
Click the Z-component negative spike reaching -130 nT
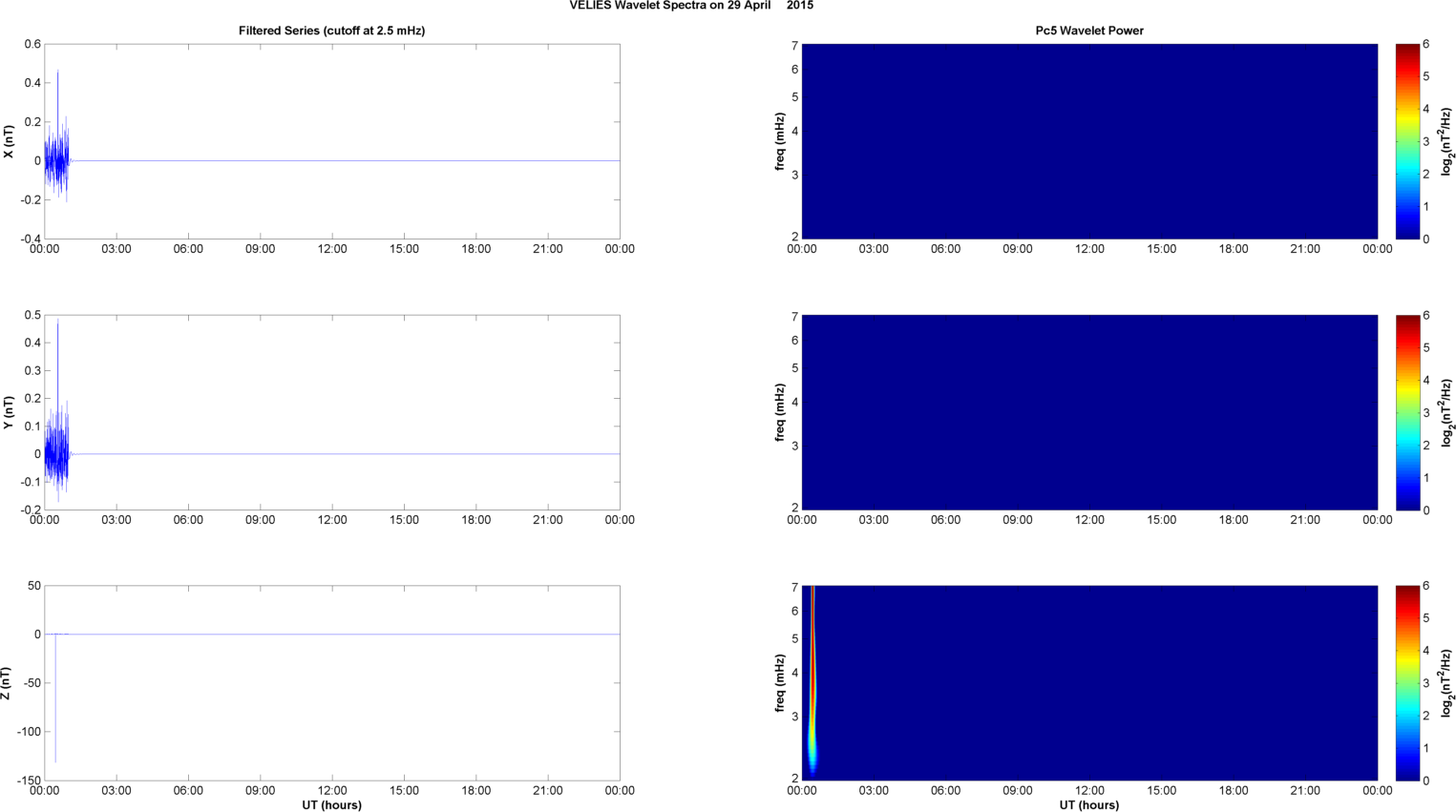[x=55, y=760]
